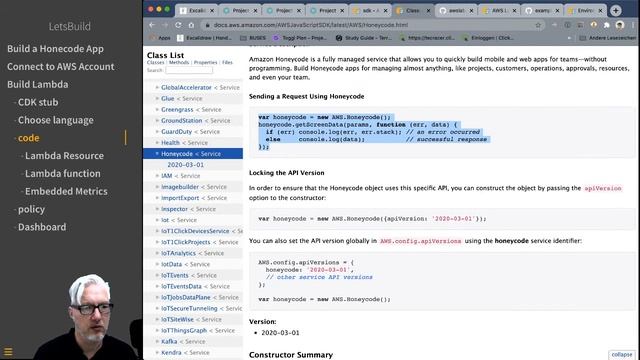Screen dimensions: 640x360
Task: Jump to Connect to AWS Account slide
Action: pyautogui.click(x=61, y=67)
